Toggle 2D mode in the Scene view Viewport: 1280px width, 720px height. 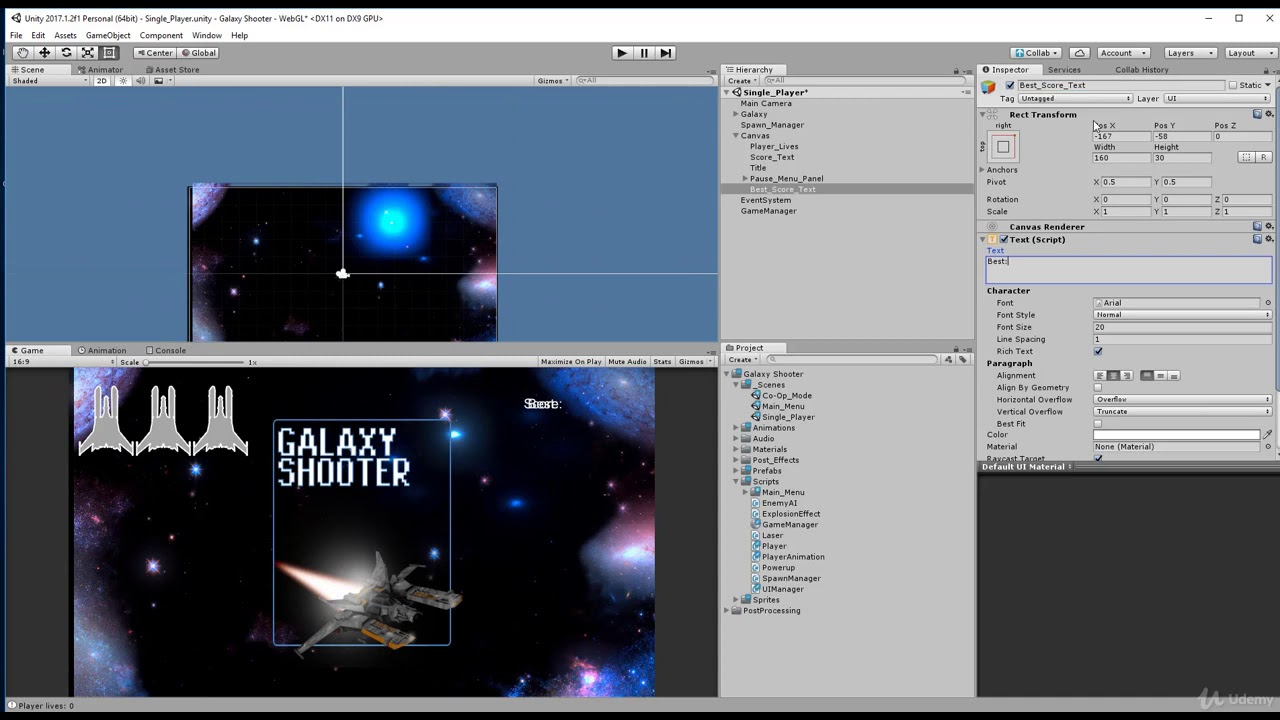[x=102, y=81]
